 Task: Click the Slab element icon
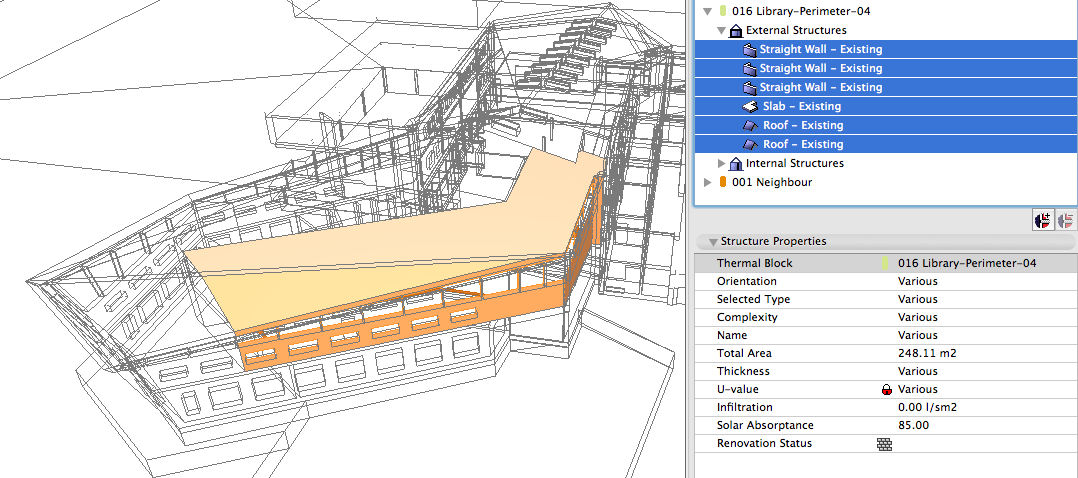(x=750, y=106)
